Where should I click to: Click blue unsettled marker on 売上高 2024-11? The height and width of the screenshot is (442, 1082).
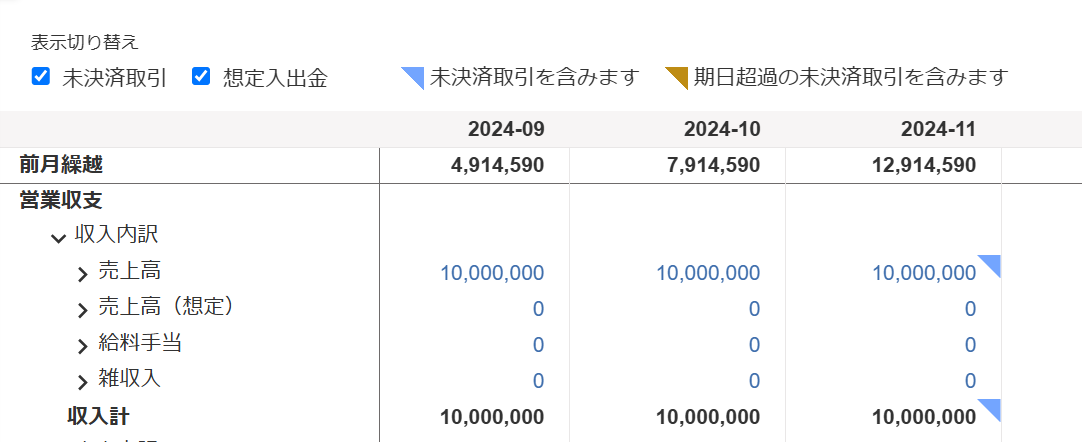[992, 263]
